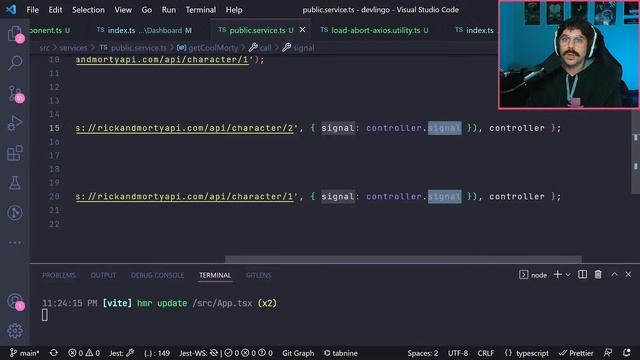Select the TERMINAL panel tab
Image resolution: width=640 pixels, height=360 pixels.
pos(215,276)
